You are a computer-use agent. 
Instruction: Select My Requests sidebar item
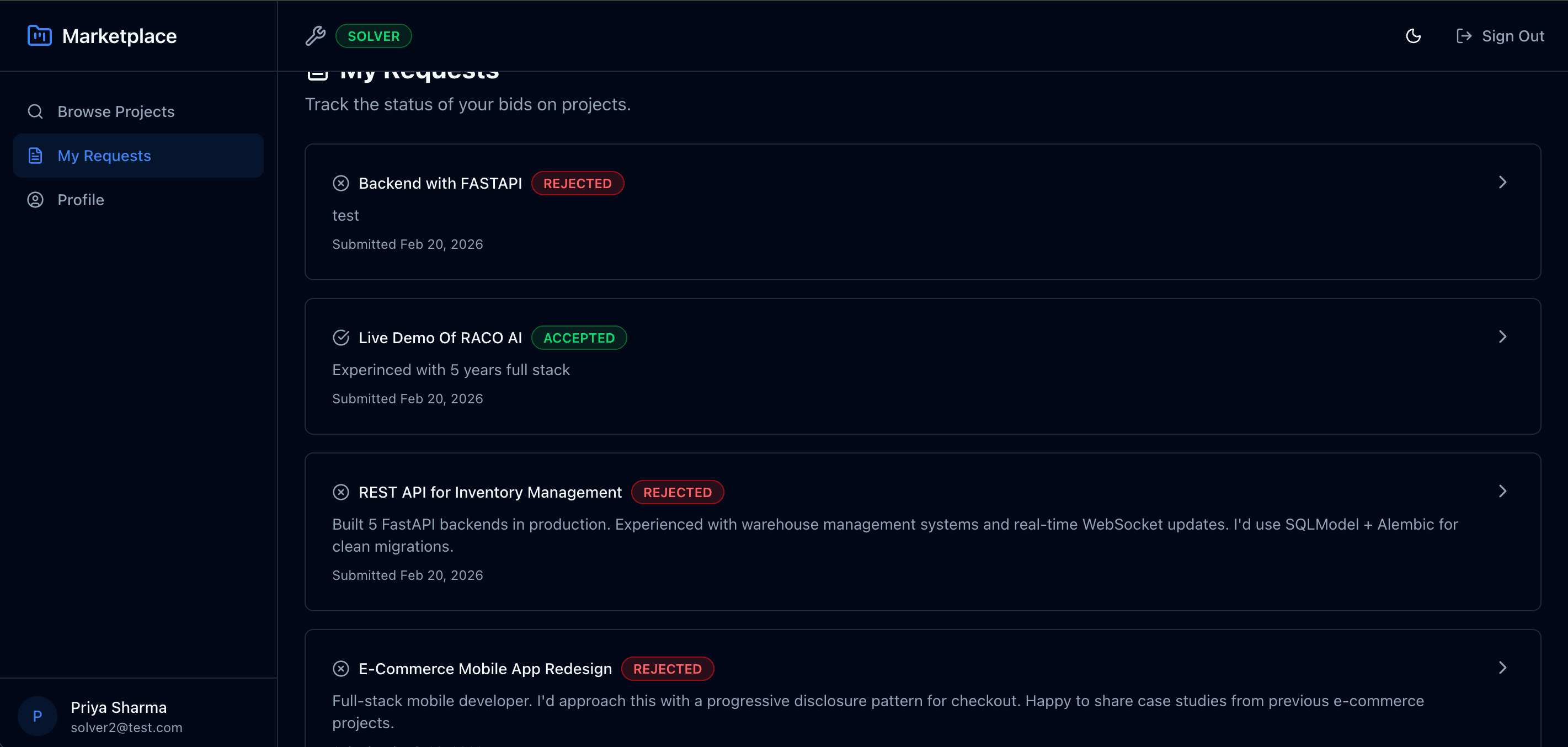[104, 156]
